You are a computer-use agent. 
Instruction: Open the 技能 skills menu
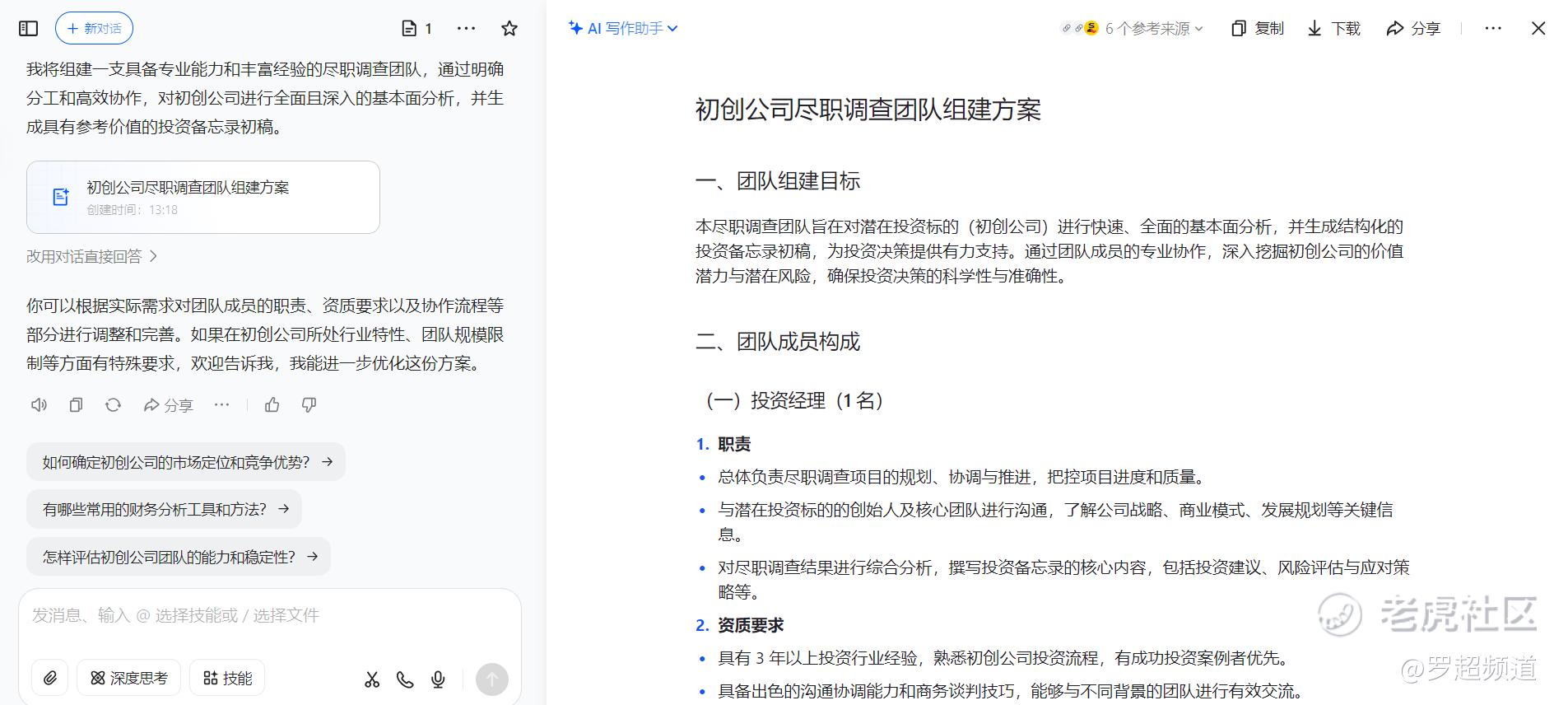[x=227, y=678]
